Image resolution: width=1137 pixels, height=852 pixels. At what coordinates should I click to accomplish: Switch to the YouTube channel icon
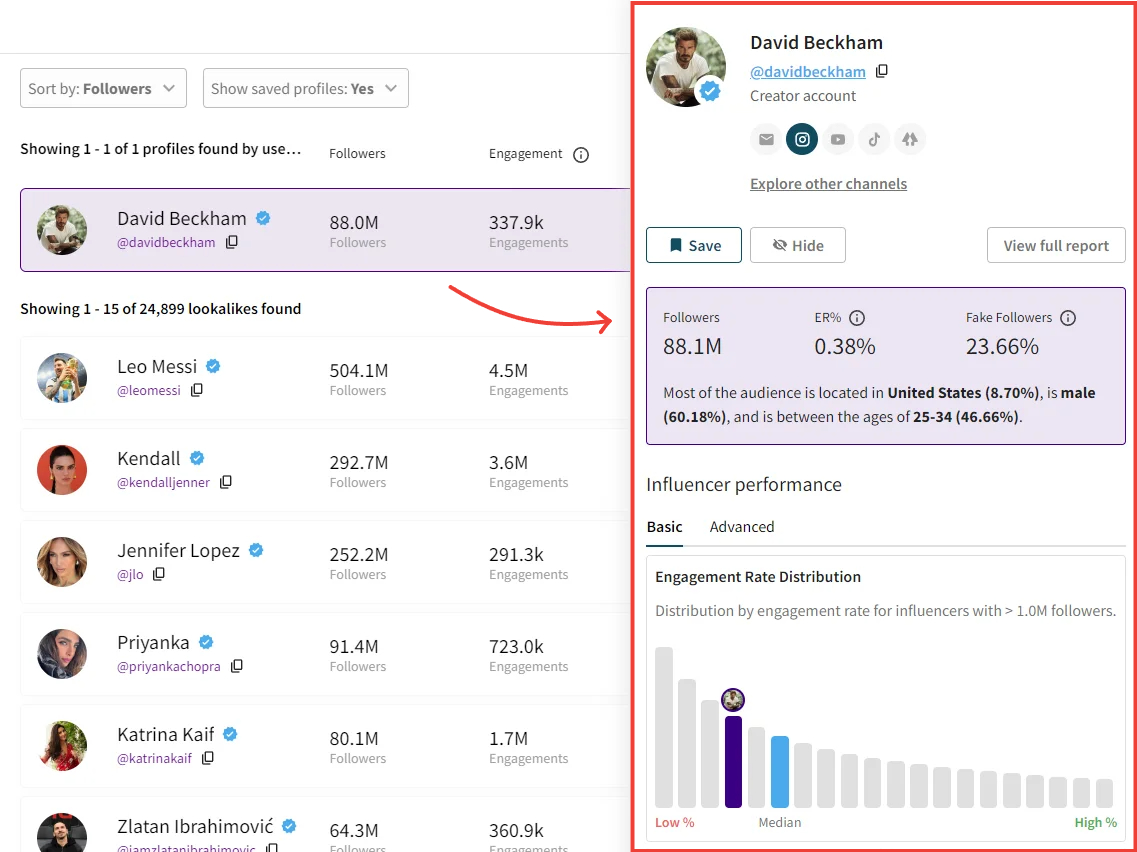pos(838,139)
